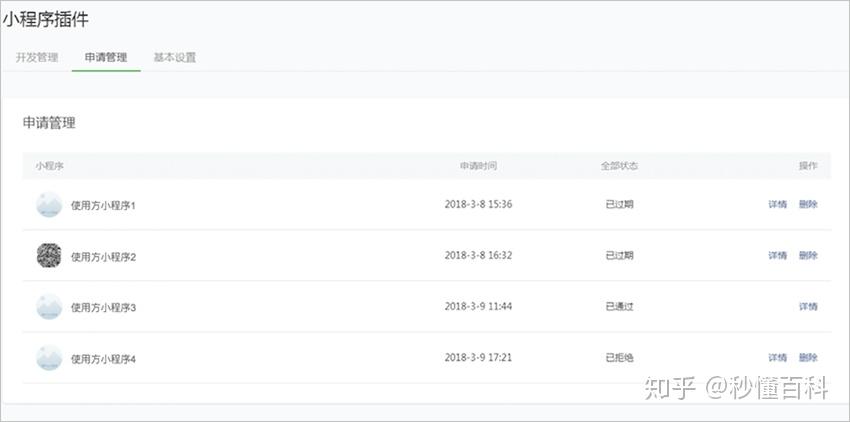Viewport: 850px width, 422px height.
Task: Click the QR-code avatar of 使用方小程序2
Action: pyautogui.click(x=49, y=256)
